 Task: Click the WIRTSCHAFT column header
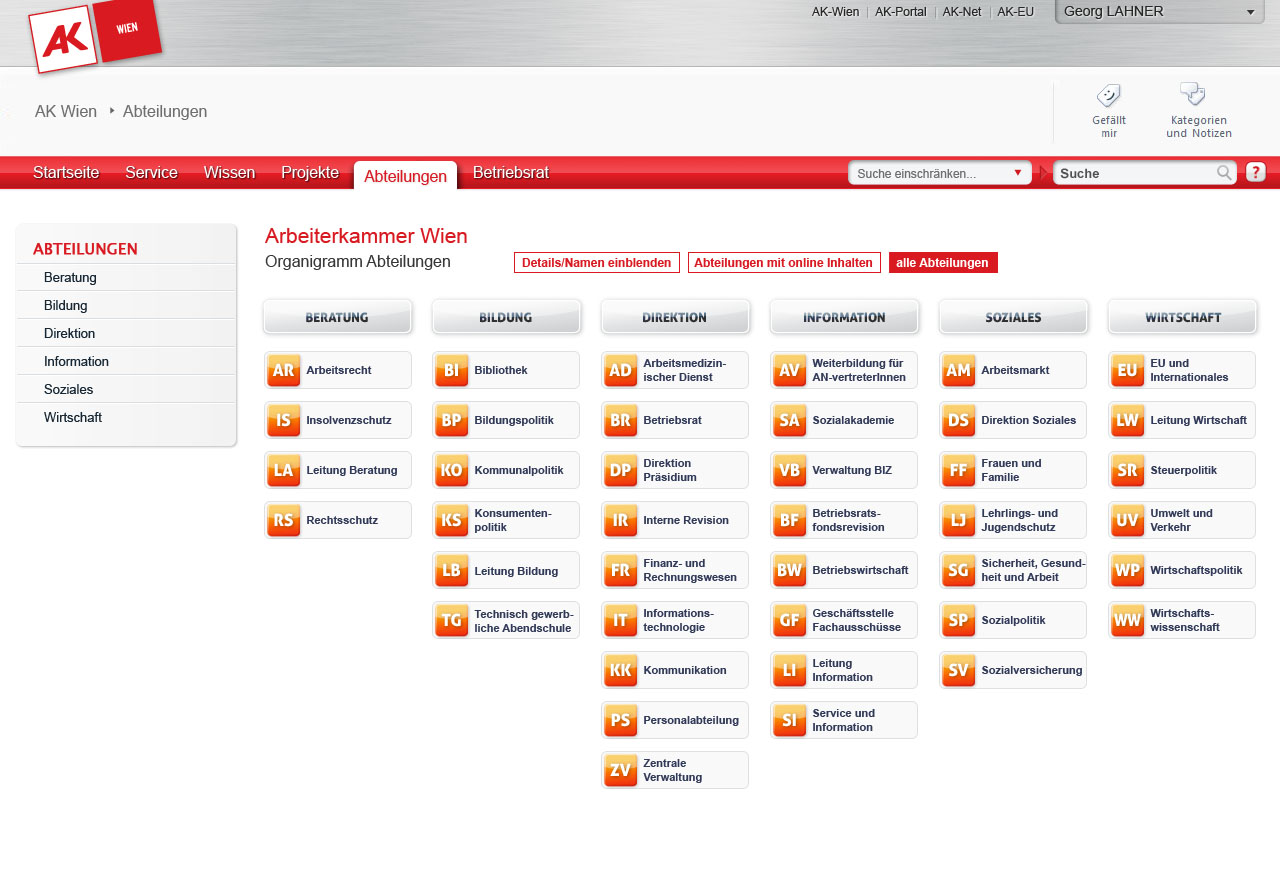[x=1182, y=317]
